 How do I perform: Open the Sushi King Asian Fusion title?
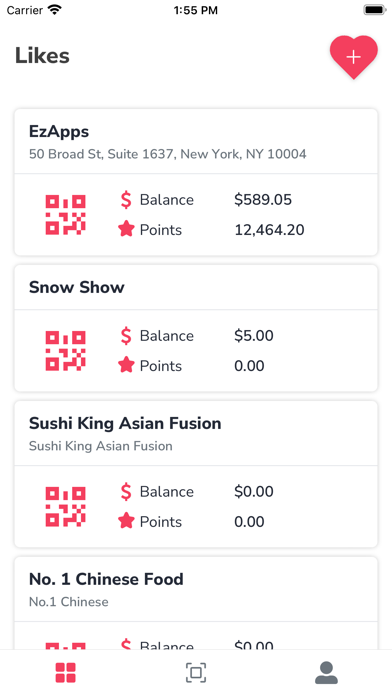(x=125, y=423)
